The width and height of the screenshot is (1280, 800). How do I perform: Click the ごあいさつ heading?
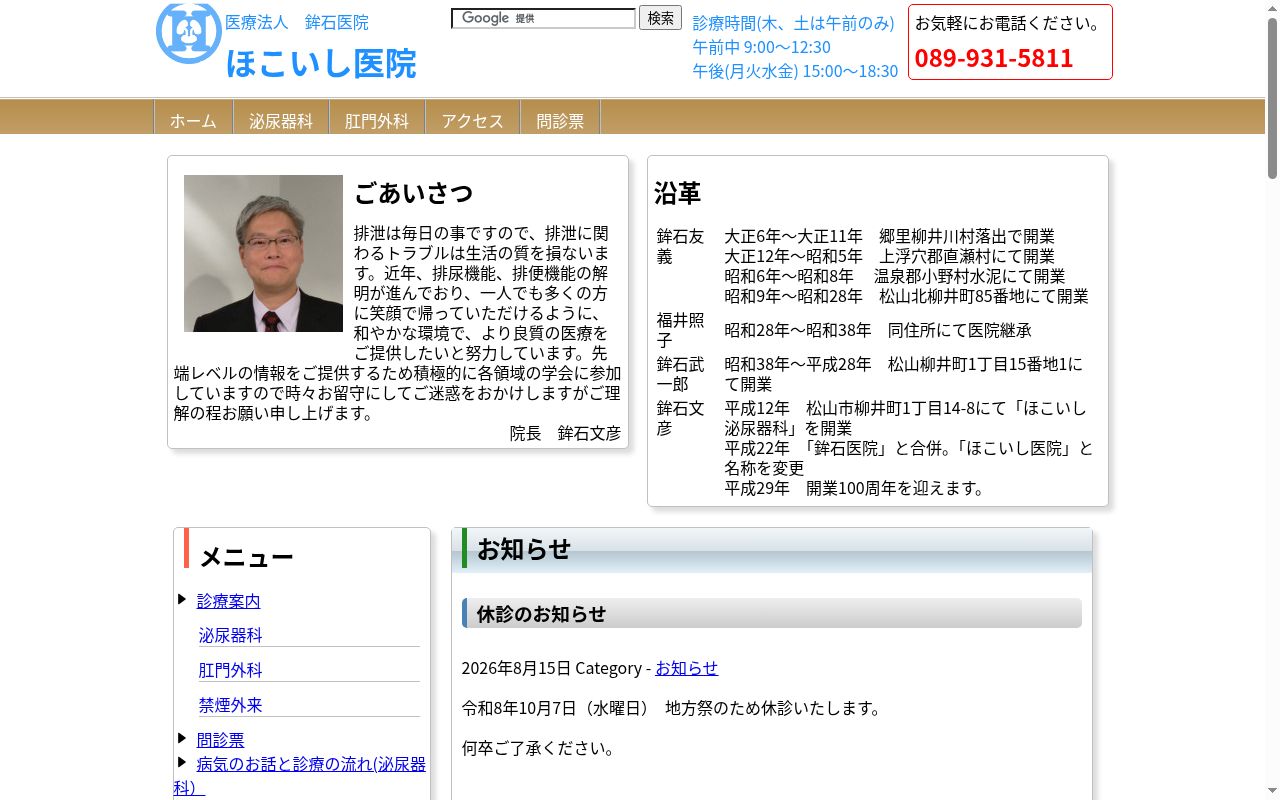413,192
